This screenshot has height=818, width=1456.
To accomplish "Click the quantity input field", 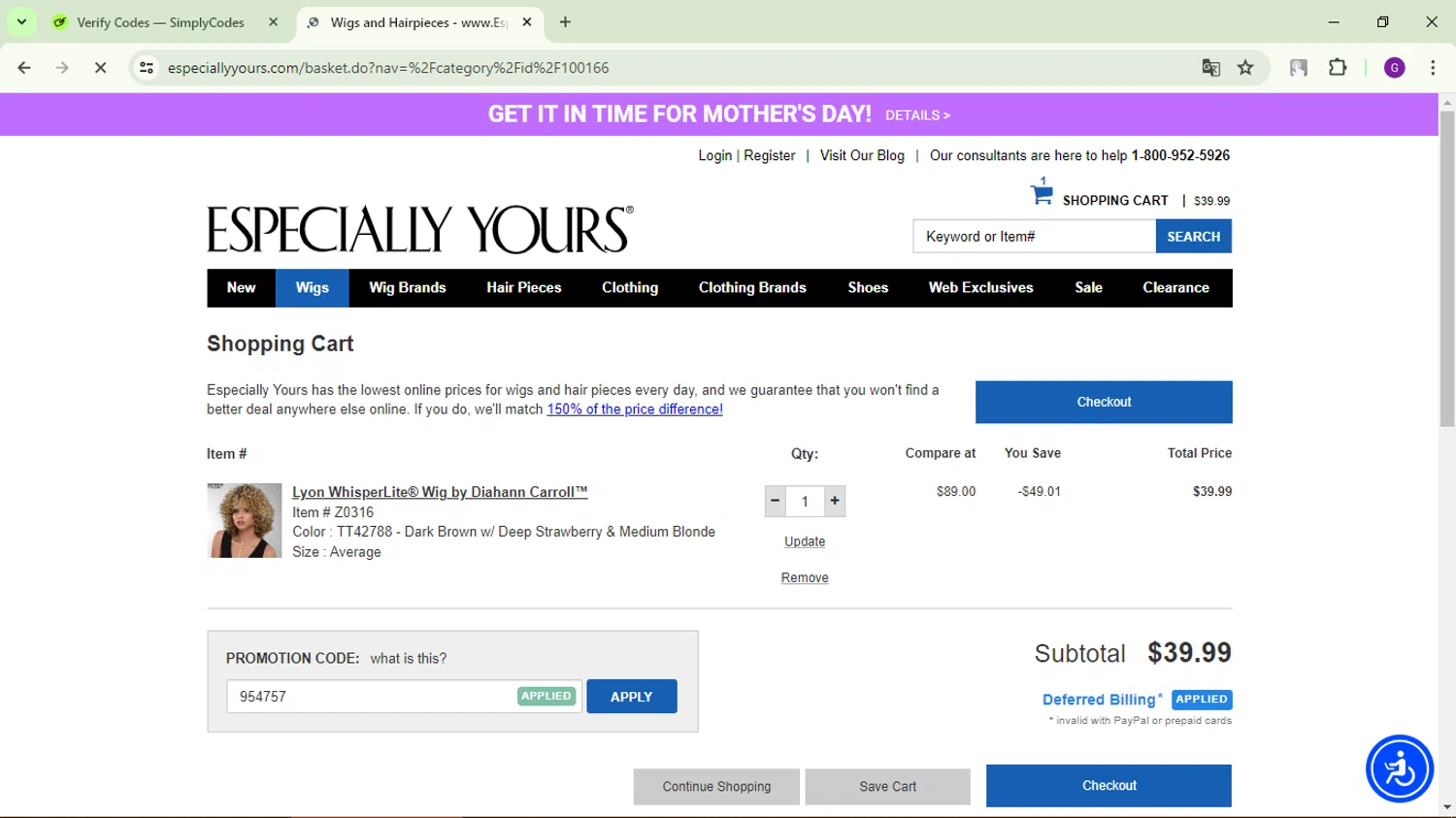I will point(805,501).
